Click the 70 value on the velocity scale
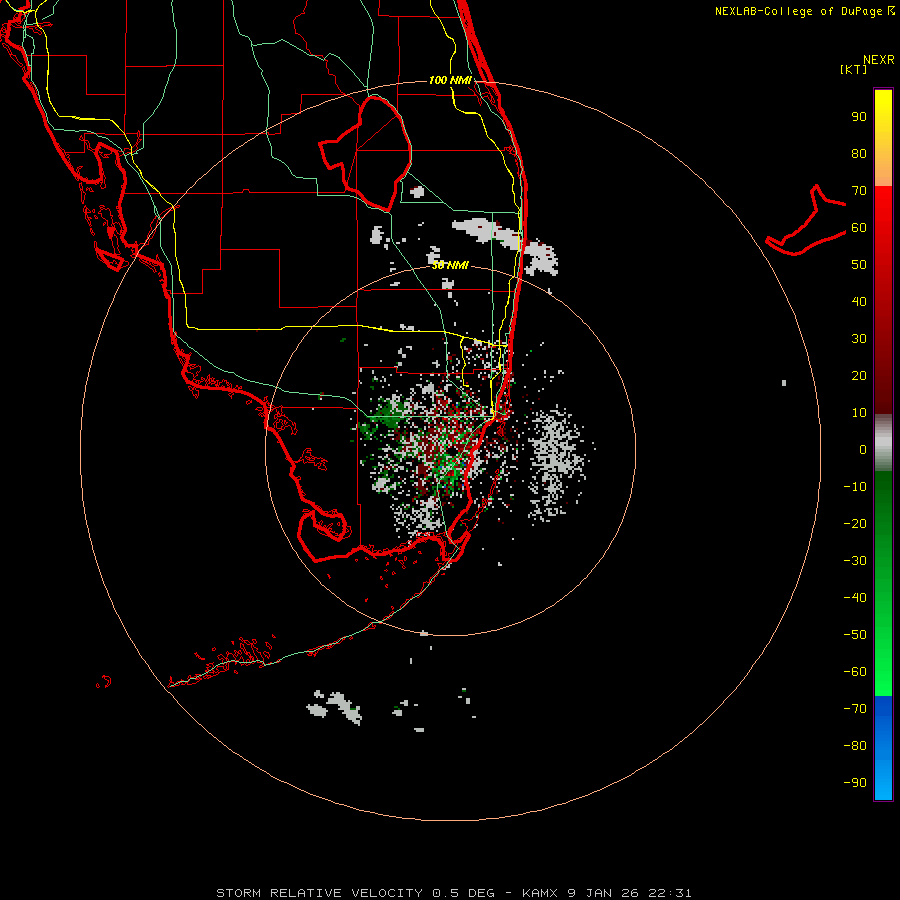This screenshot has height=900, width=900. (859, 191)
